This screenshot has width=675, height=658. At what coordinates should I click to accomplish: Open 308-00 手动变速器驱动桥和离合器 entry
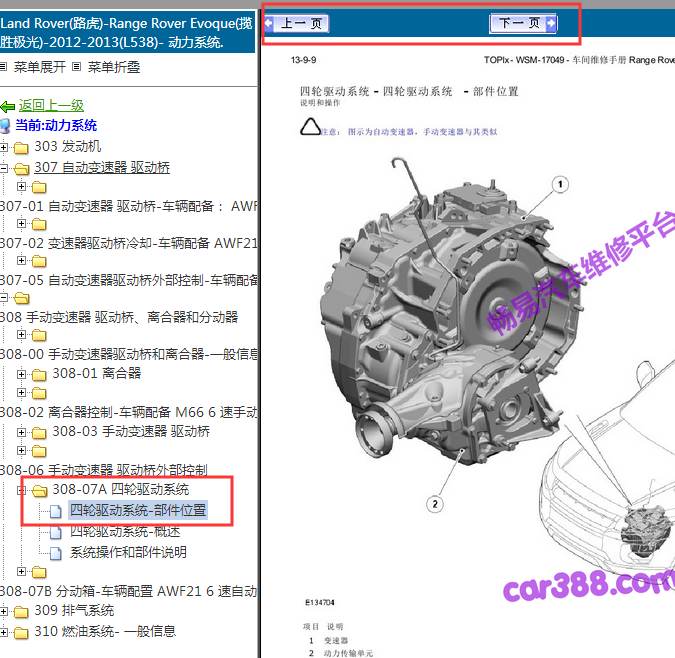click(x=129, y=354)
